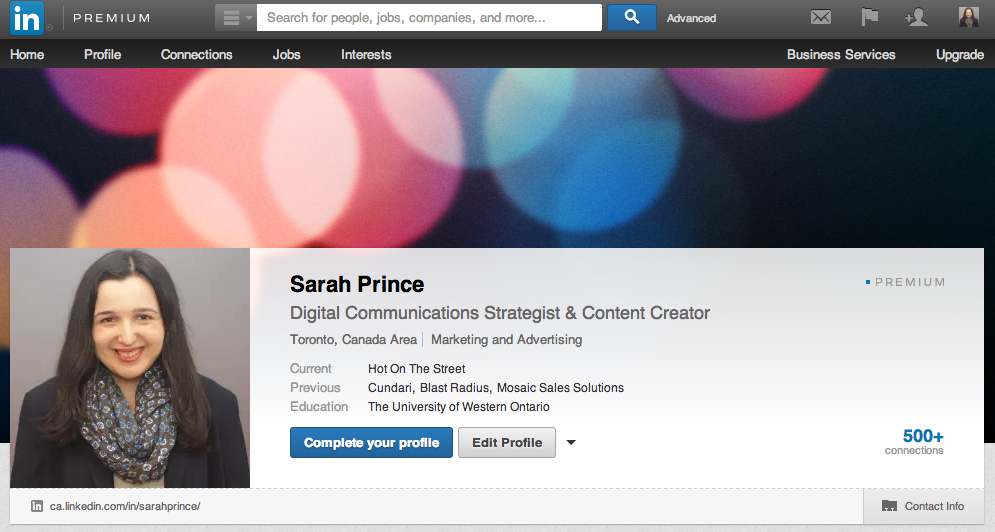The image size is (995, 532).
Task: Open the Contact Info tab
Action: pos(923,506)
